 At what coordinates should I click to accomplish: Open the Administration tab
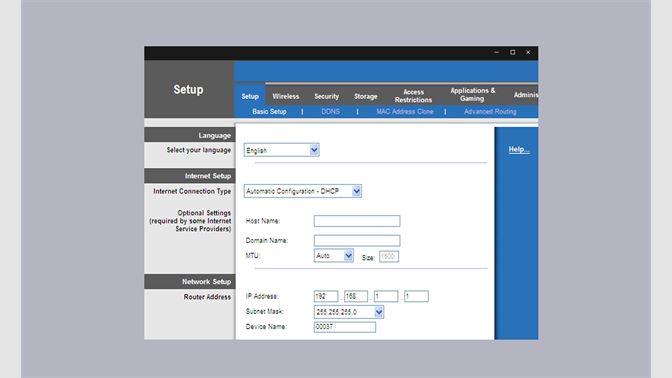click(x=526, y=95)
